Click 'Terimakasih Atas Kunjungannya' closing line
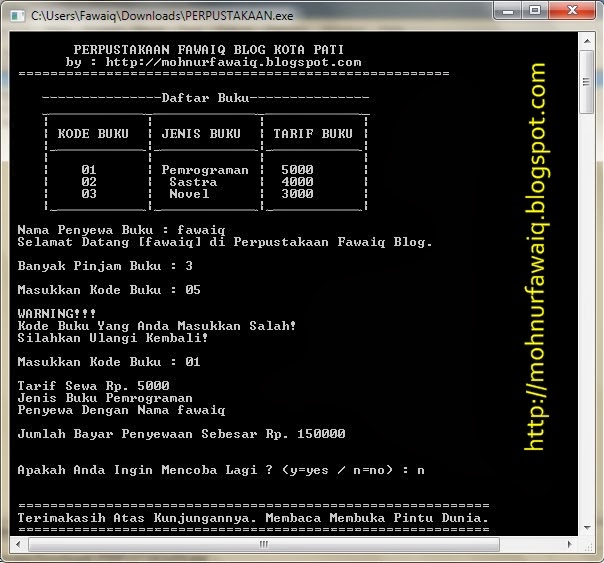This screenshot has height=563, width=604. 253,518
